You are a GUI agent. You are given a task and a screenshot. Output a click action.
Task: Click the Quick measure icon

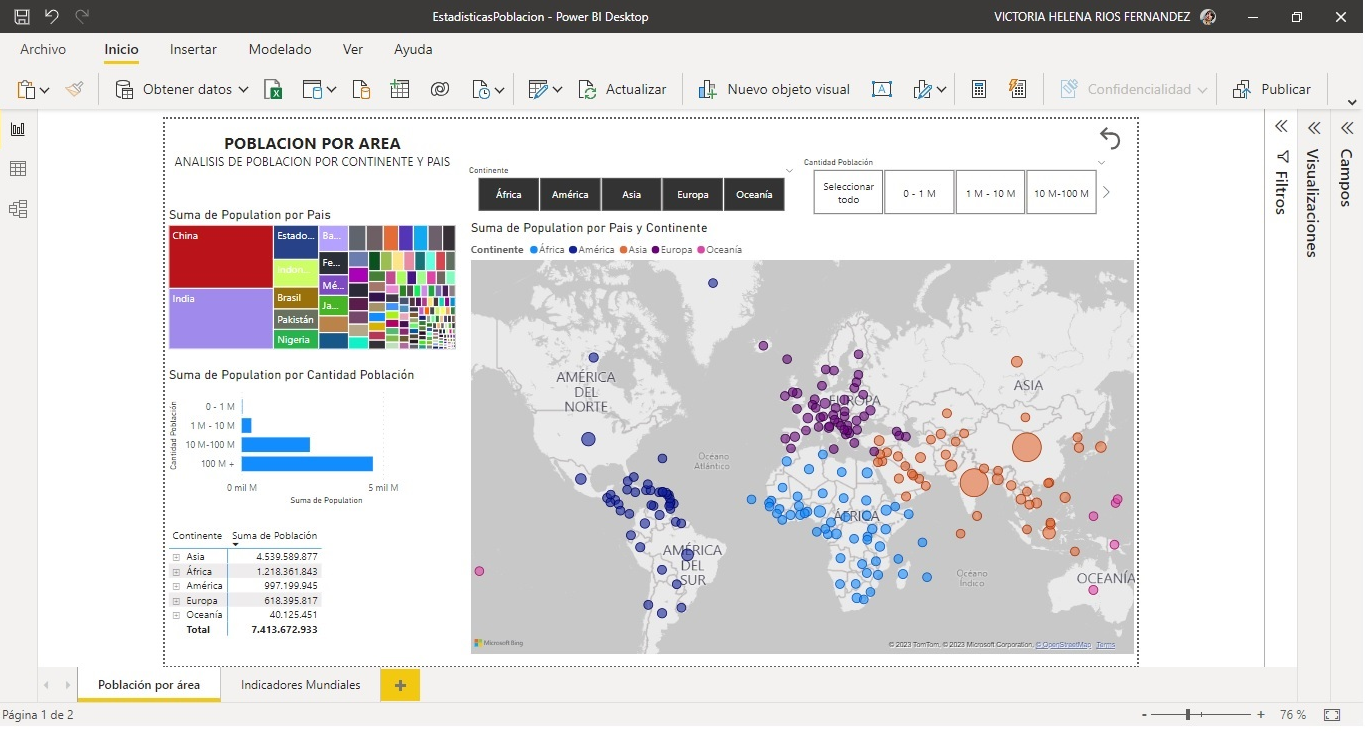[x=1017, y=88]
